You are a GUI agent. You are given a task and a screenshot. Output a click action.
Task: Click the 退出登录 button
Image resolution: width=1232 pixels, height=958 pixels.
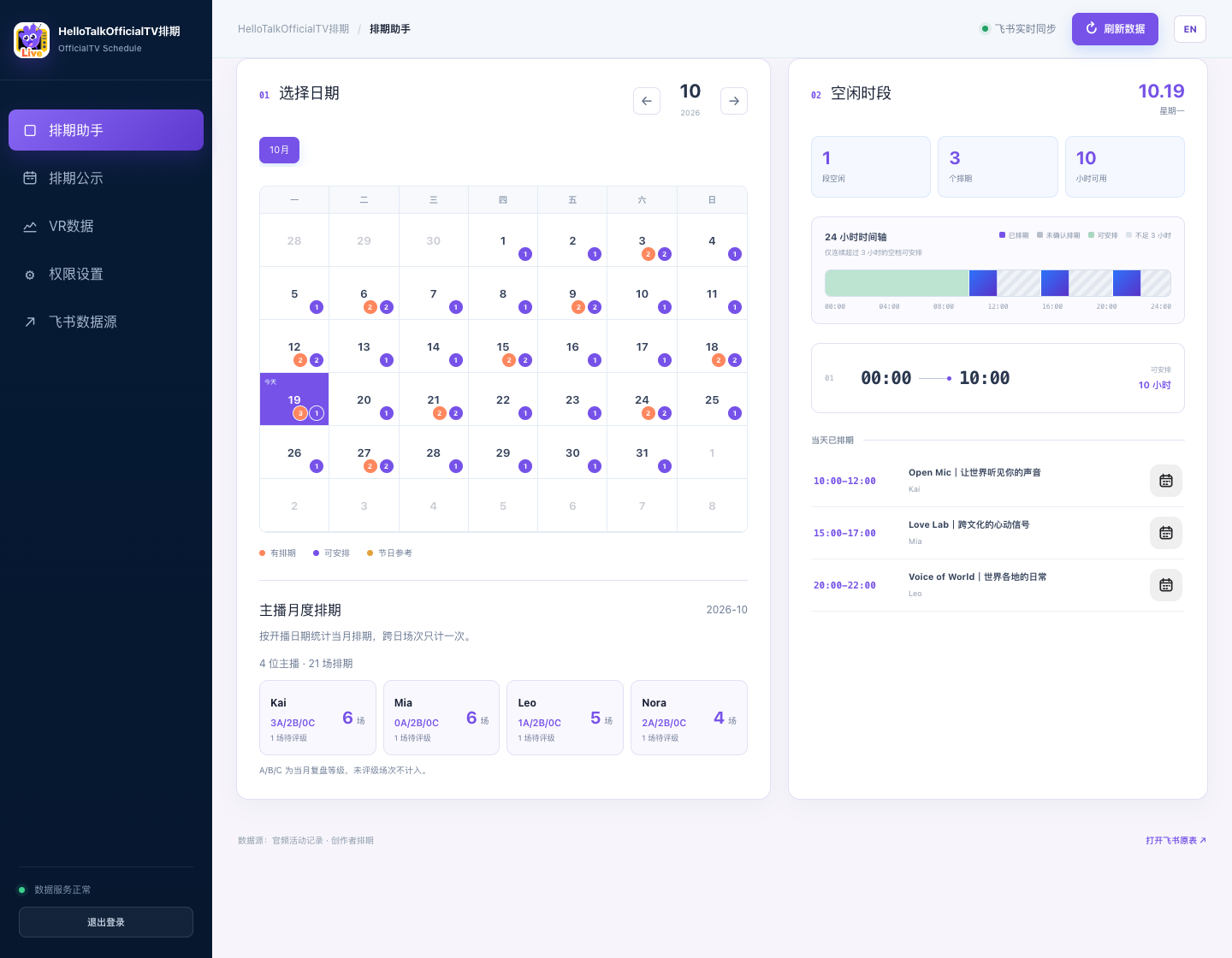pyautogui.click(x=106, y=922)
